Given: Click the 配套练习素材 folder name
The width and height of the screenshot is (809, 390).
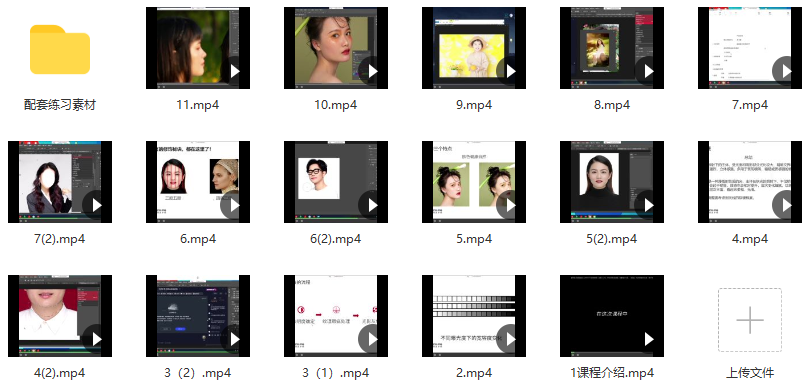Looking at the screenshot, I should click(60, 105).
